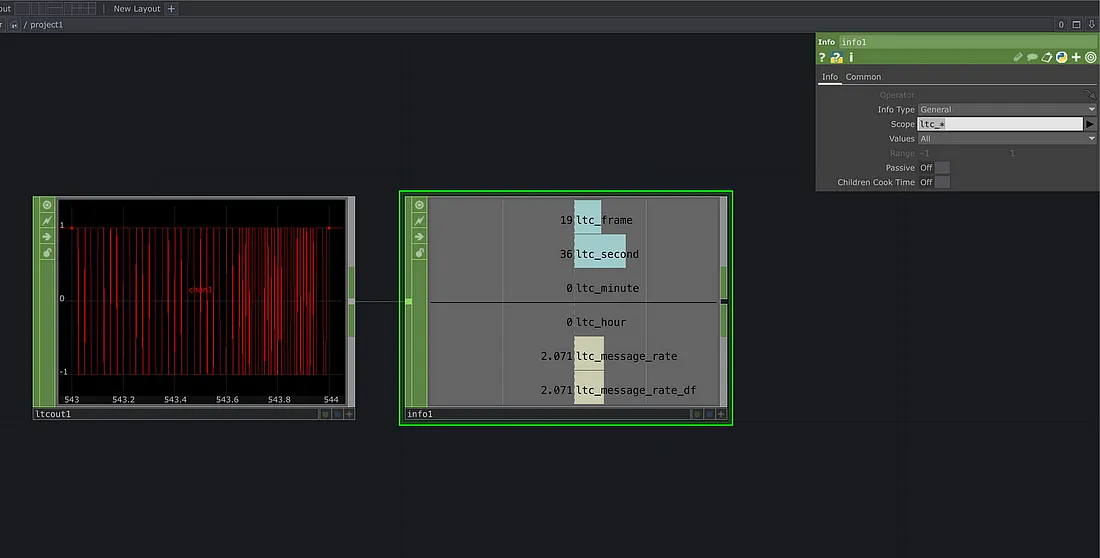The height and width of the screenshot is (558, 1100).
Task: Click the maximize pane icon at top right
Action: point(1076,25)
